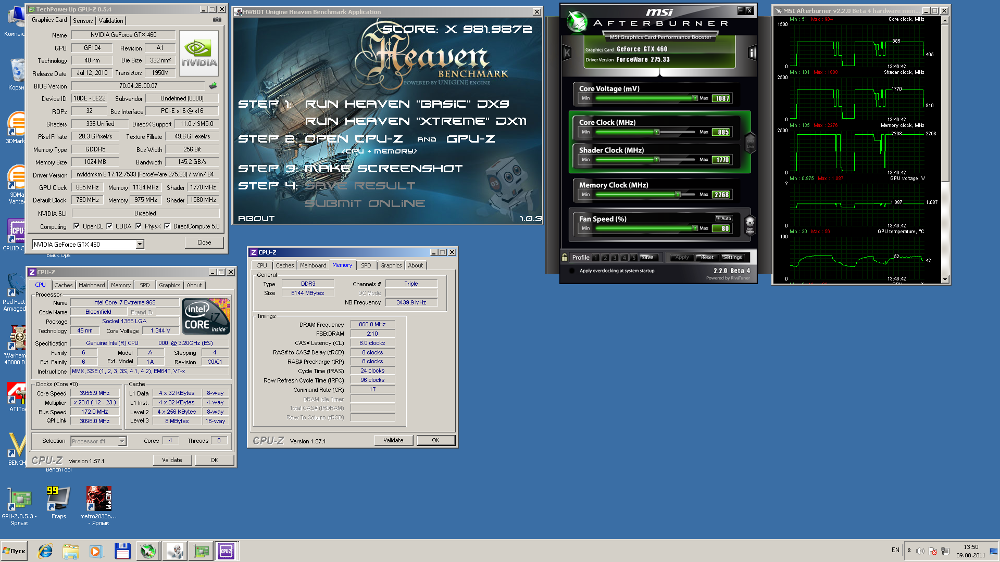The image size is (1000, 562).
Task: Switch to the GPU-Z taskbar button
Action: pos(202,551)
